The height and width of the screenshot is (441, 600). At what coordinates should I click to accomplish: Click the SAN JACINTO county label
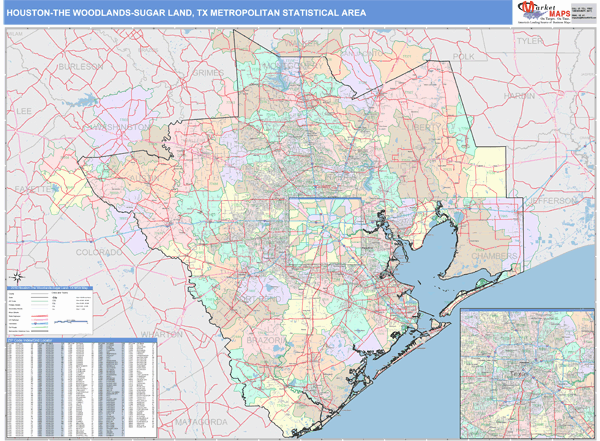360,54
